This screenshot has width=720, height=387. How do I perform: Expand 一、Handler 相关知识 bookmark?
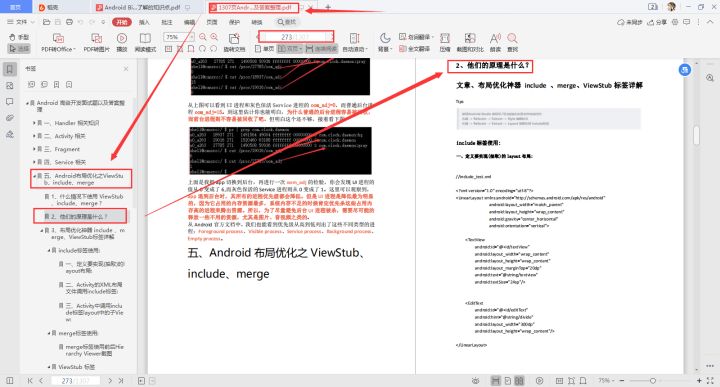coord(34,123)
